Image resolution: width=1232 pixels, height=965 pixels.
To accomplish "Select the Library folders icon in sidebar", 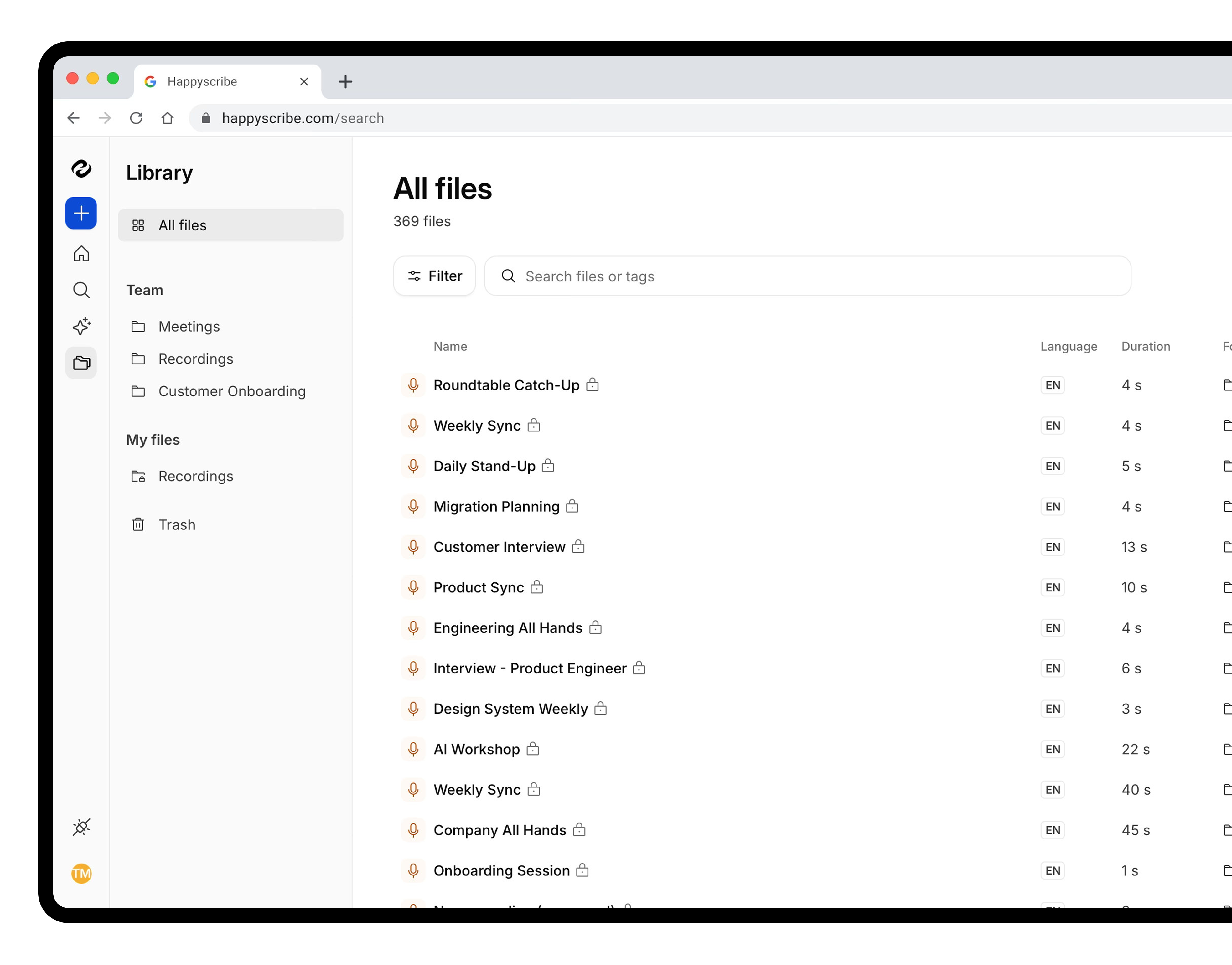I will tap(81, 363).
